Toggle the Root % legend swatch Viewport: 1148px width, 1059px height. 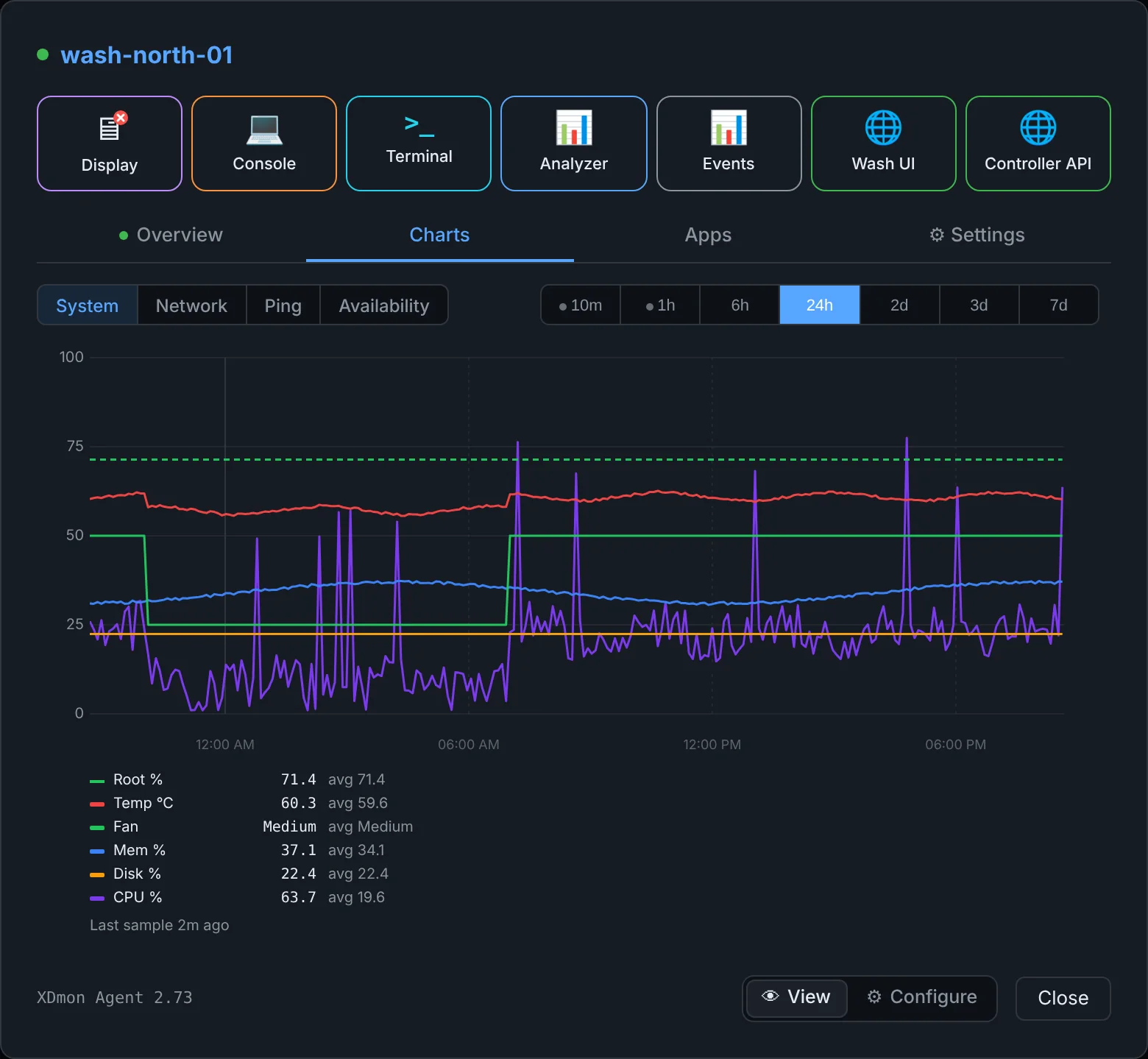click(x=97, y=781)
